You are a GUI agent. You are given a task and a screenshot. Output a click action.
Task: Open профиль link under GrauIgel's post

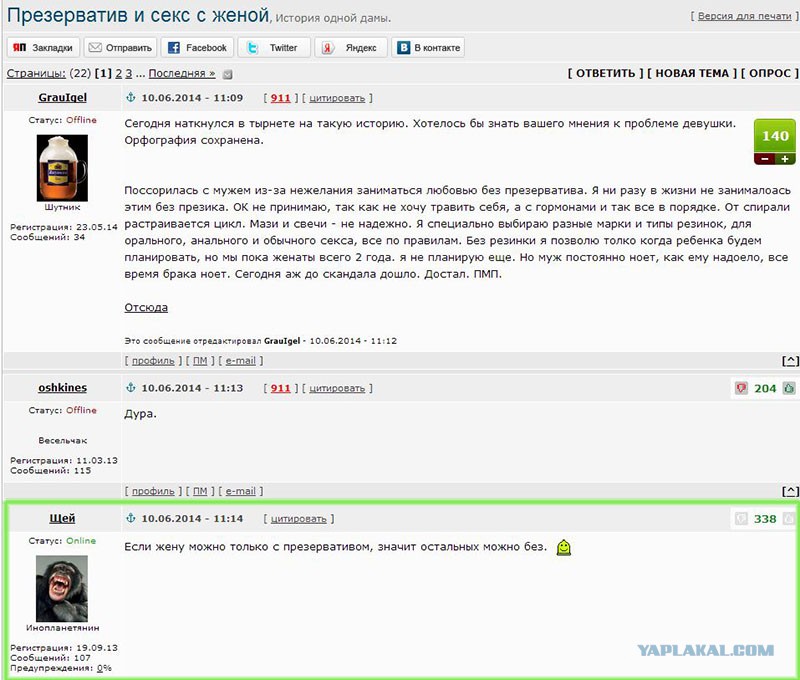153,361
